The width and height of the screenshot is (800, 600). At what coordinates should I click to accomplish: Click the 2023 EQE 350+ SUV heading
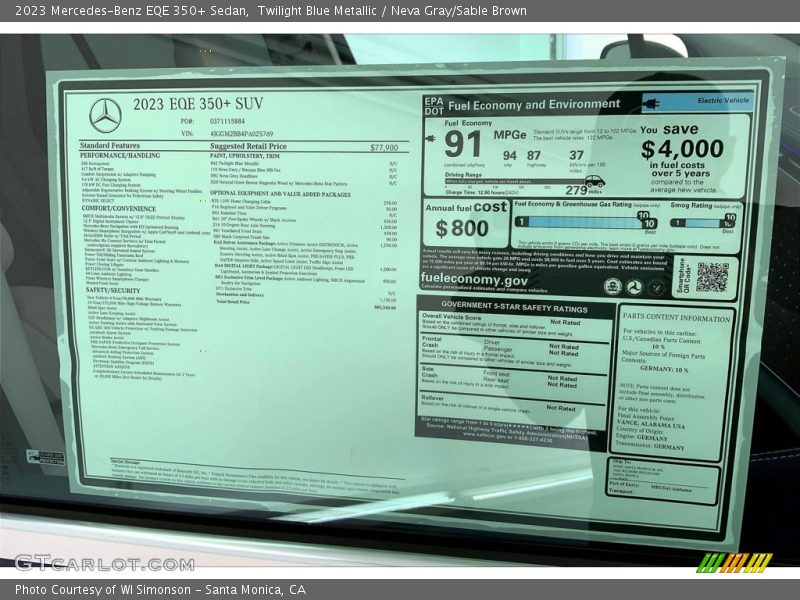[x=198, y=104]
